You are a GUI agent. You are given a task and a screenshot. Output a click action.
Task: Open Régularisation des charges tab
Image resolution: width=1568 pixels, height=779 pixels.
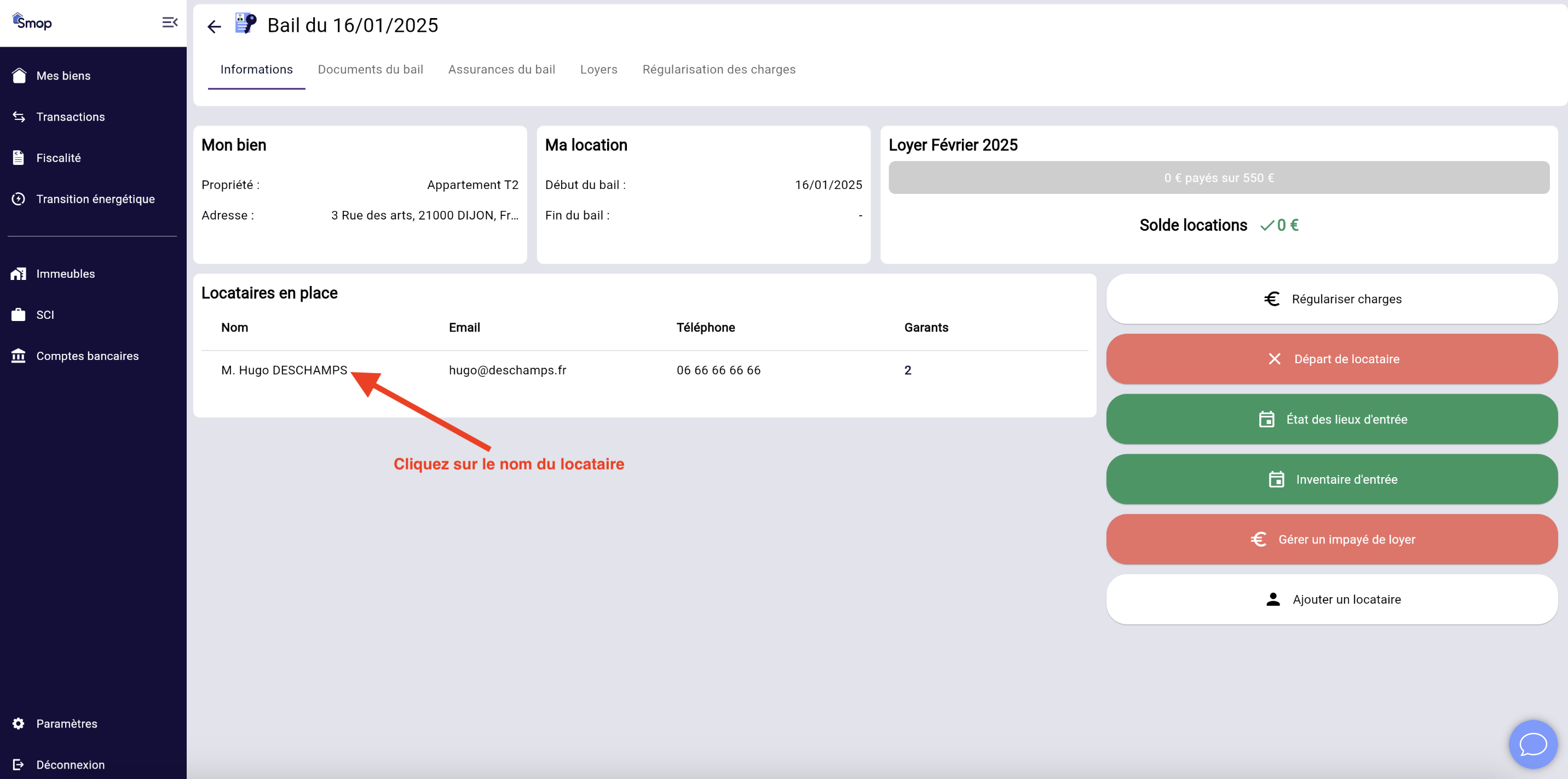tap(718, 70)
